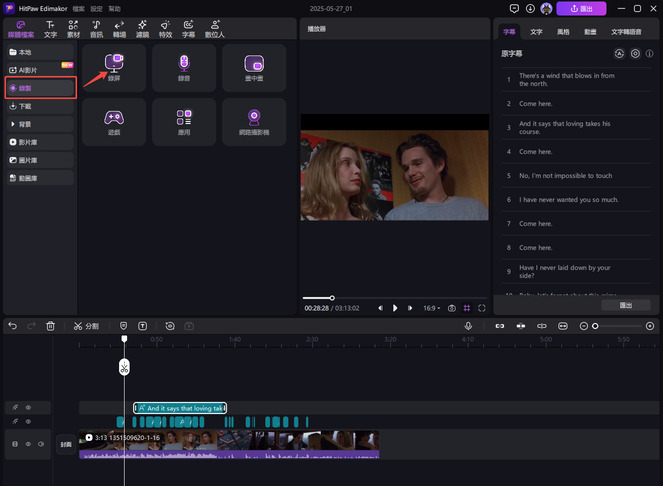Switch to the 動畫 animation tab
Viewport: 663px width, 486px height.
click(x=590, y=32)
